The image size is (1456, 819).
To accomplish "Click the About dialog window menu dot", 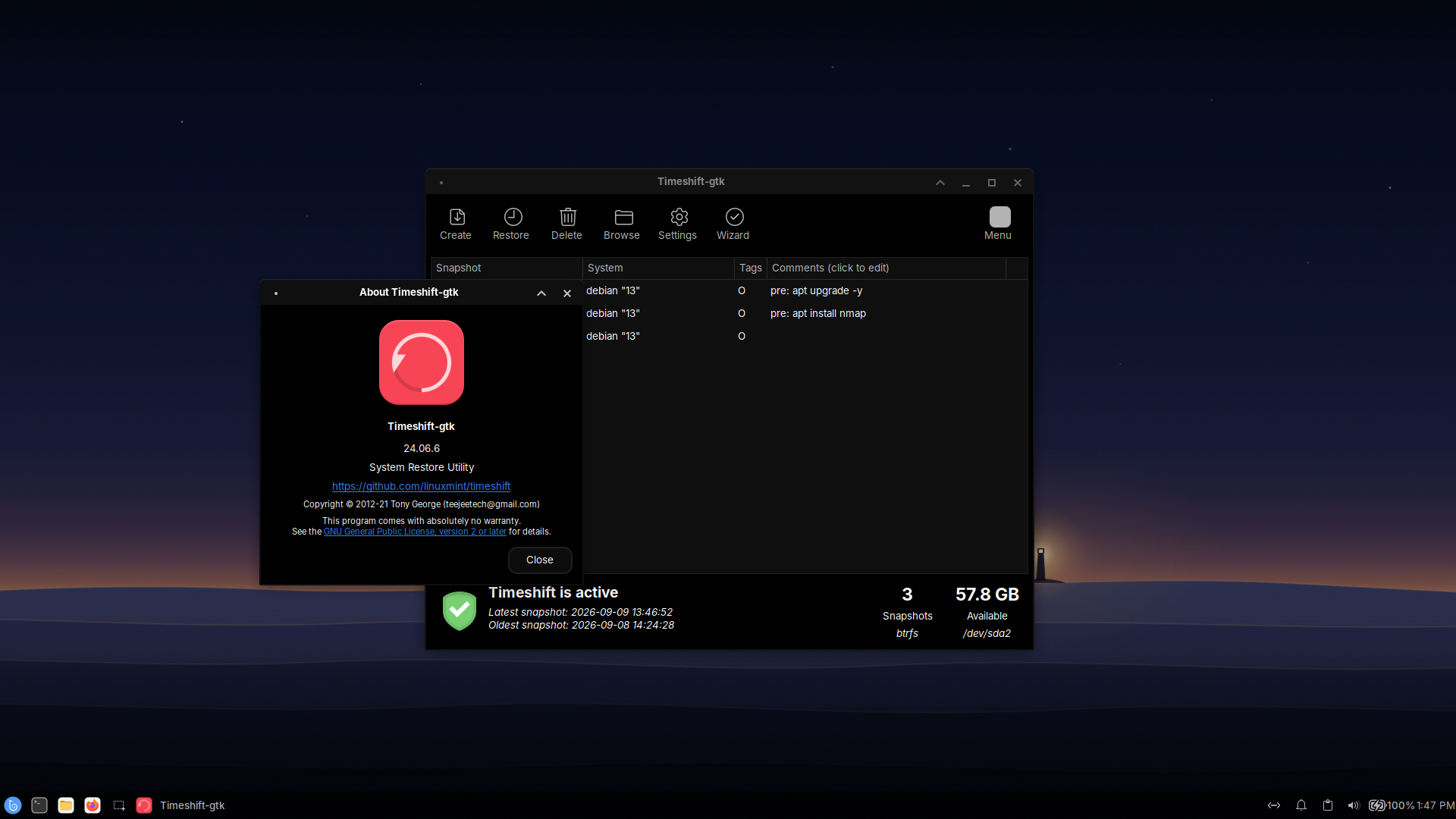I will click(x=276, y=293).
